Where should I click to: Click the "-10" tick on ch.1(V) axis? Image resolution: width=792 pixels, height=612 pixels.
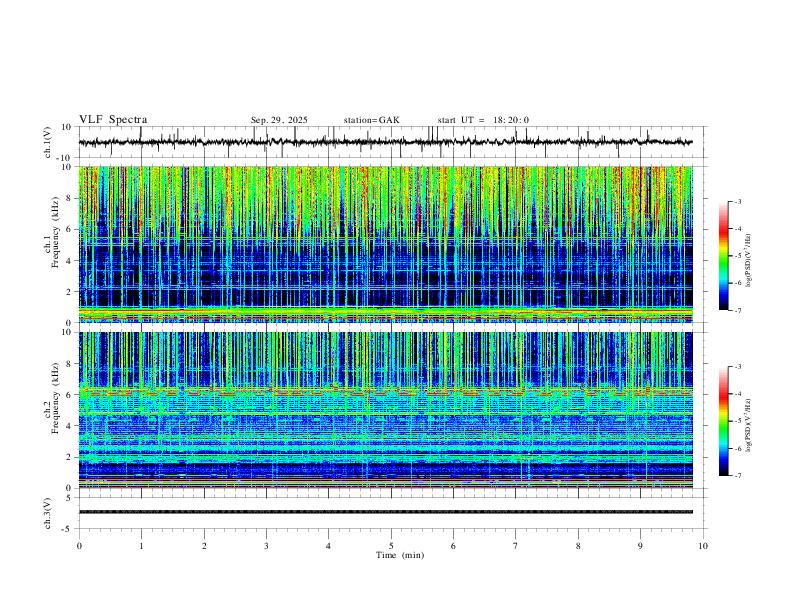point(64,158)
